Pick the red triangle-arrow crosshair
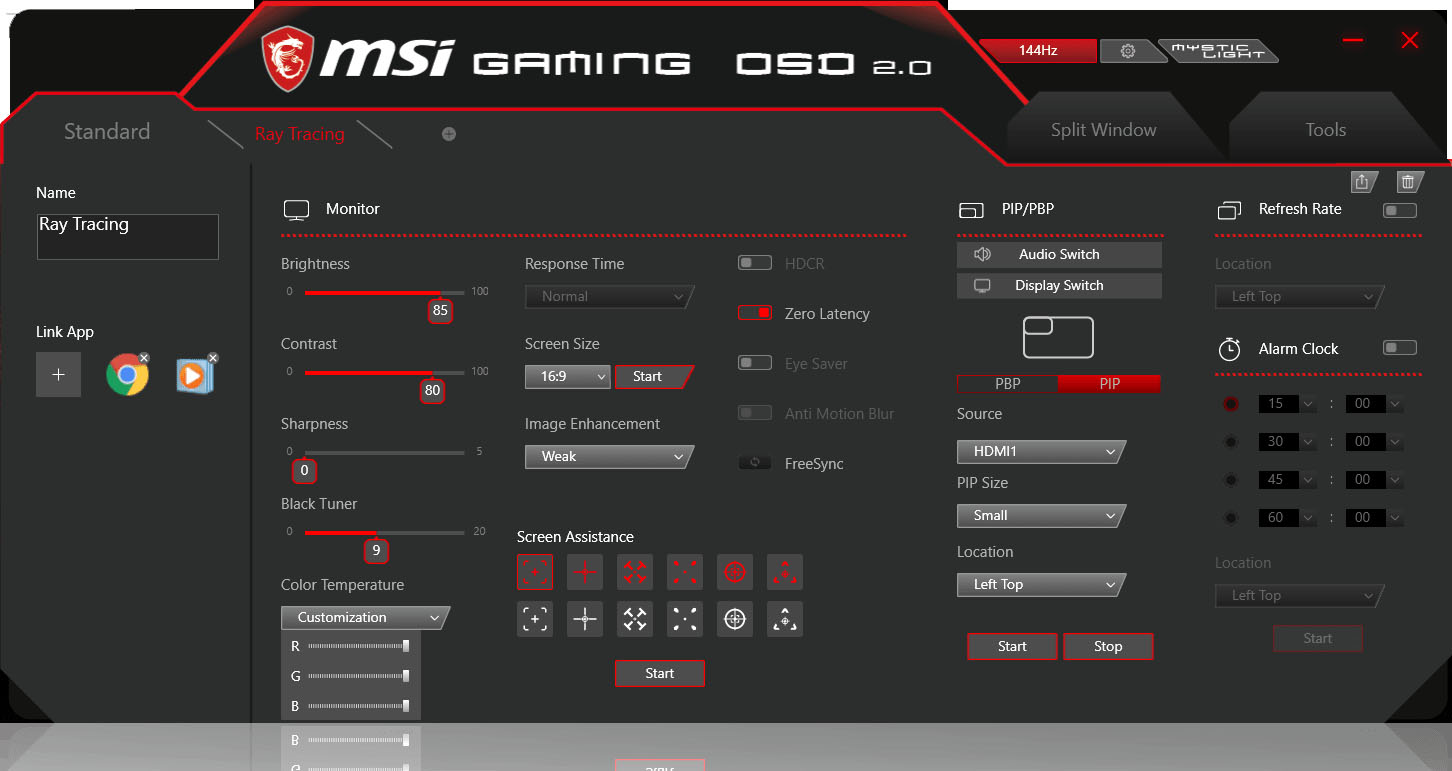This screenshot has width=1452, height=771. 785,572
